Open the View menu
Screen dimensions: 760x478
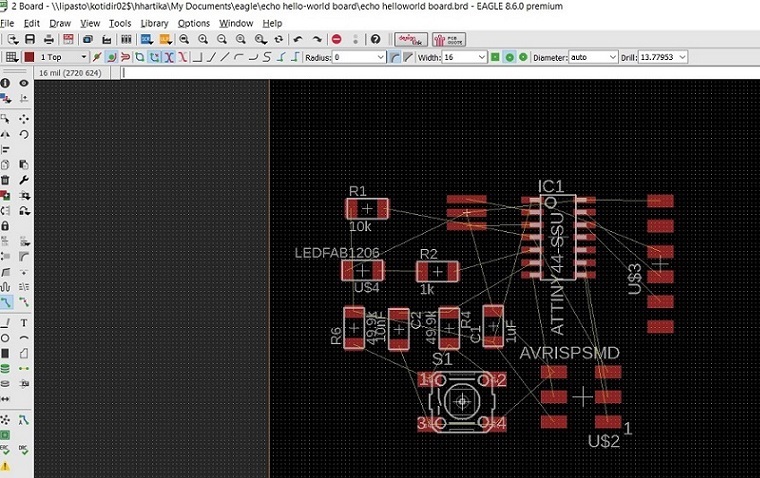pyautogui.click(x=90, y=23)
